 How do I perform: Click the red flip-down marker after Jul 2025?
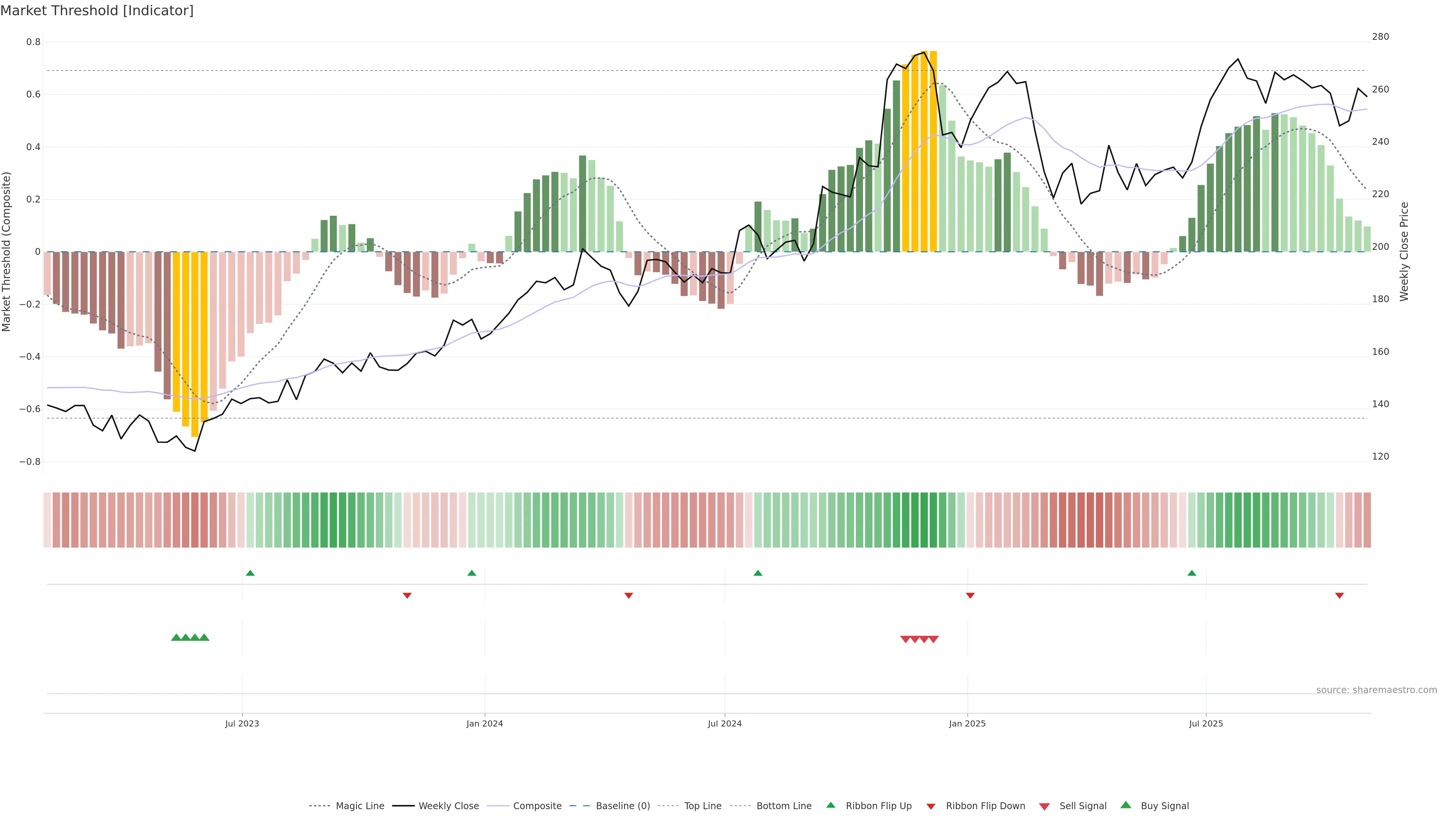point(1339,595)
